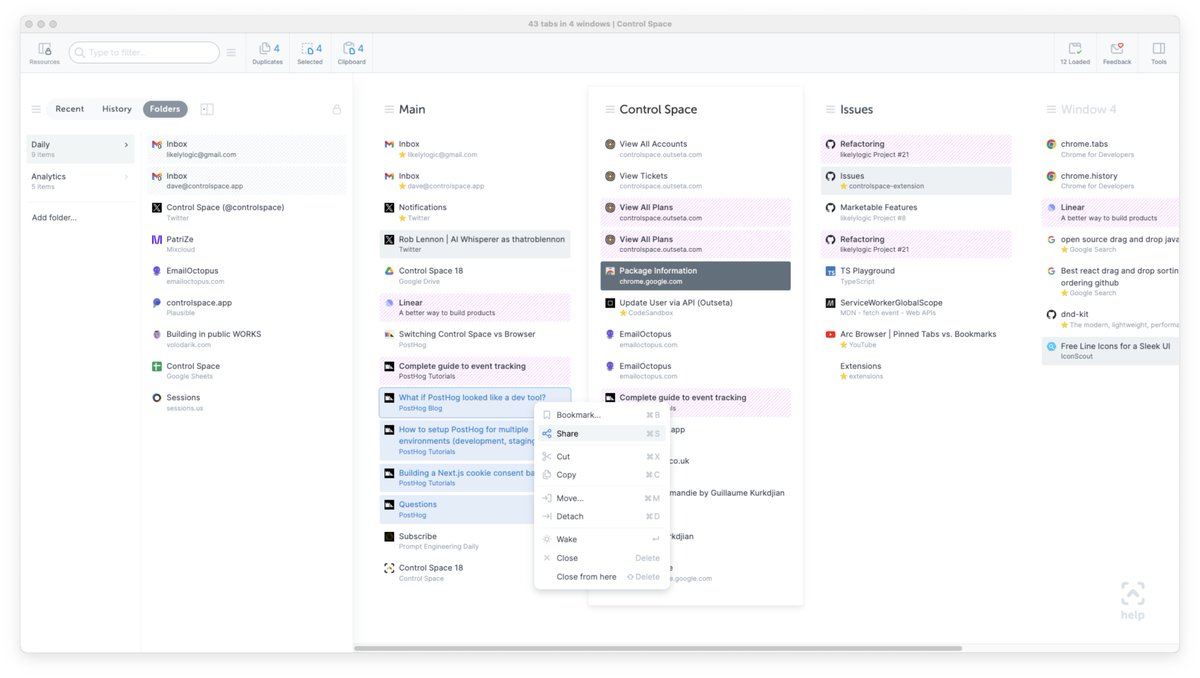
Task: Choose Detach in the context menu
Action: click(x=602, y=517)
